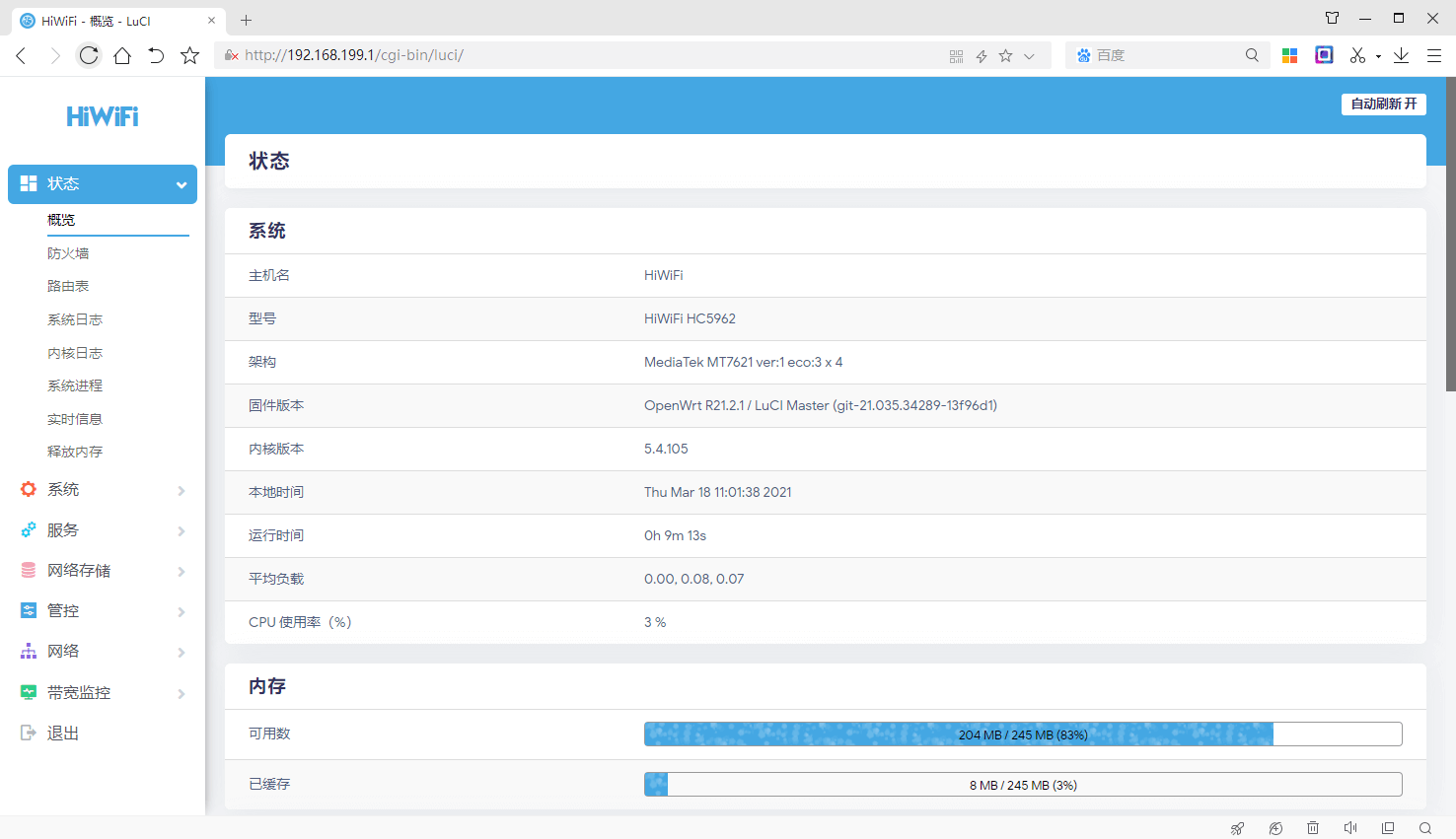This screenshot has height=839, width=1456.
Task: Open the colorful grid apps icon
Action: (1289, 55)
